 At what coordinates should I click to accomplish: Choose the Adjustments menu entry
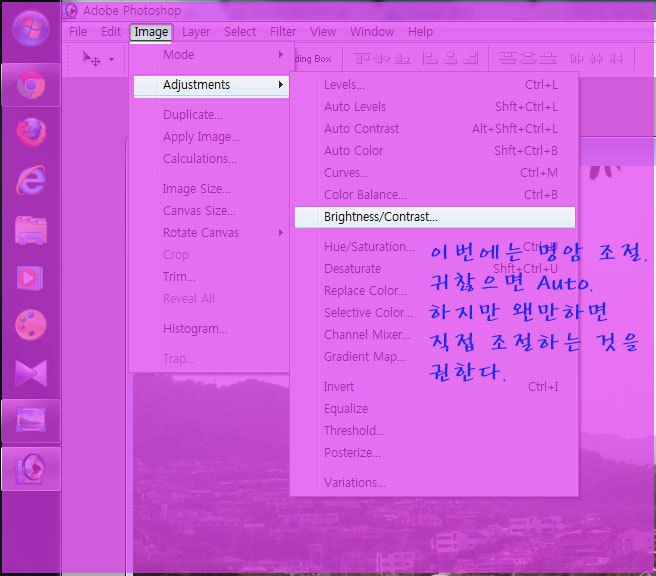(x=211, y=85)
